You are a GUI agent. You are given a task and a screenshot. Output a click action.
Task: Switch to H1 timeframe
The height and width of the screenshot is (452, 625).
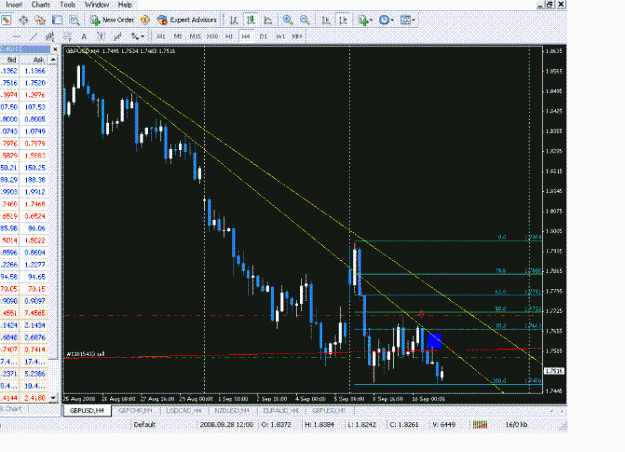[x=229, y=36]
